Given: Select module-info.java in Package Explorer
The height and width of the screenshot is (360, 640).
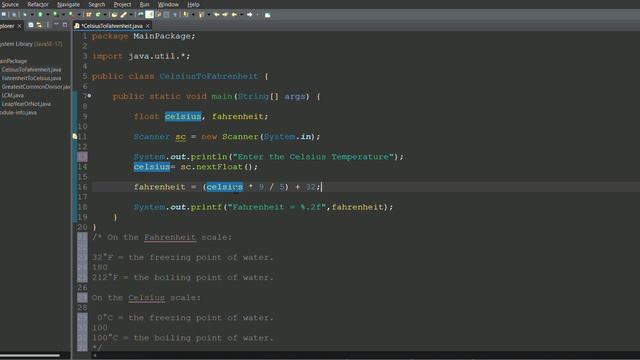Looking at the screenshot, I should (18, 112).
